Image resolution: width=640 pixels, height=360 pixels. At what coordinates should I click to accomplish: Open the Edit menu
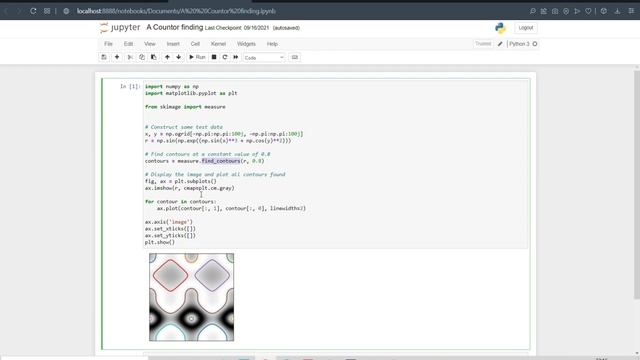pos(128,44)
